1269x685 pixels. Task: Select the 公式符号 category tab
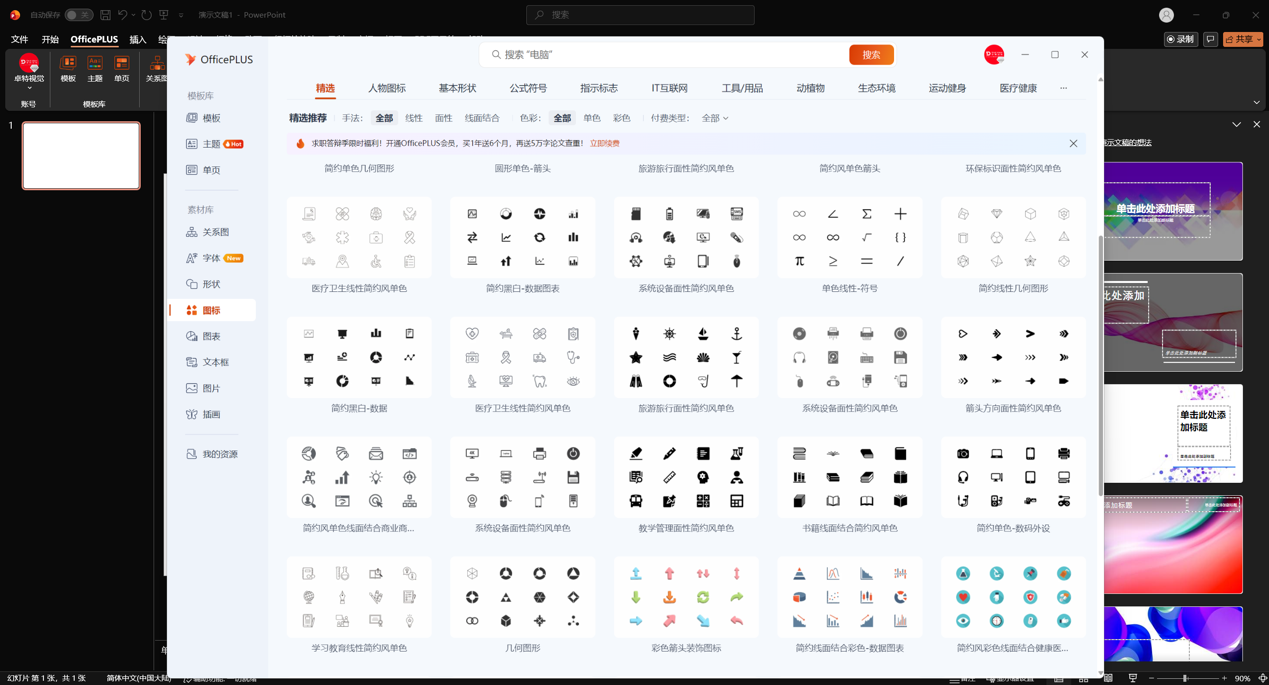tap(528, 88)
